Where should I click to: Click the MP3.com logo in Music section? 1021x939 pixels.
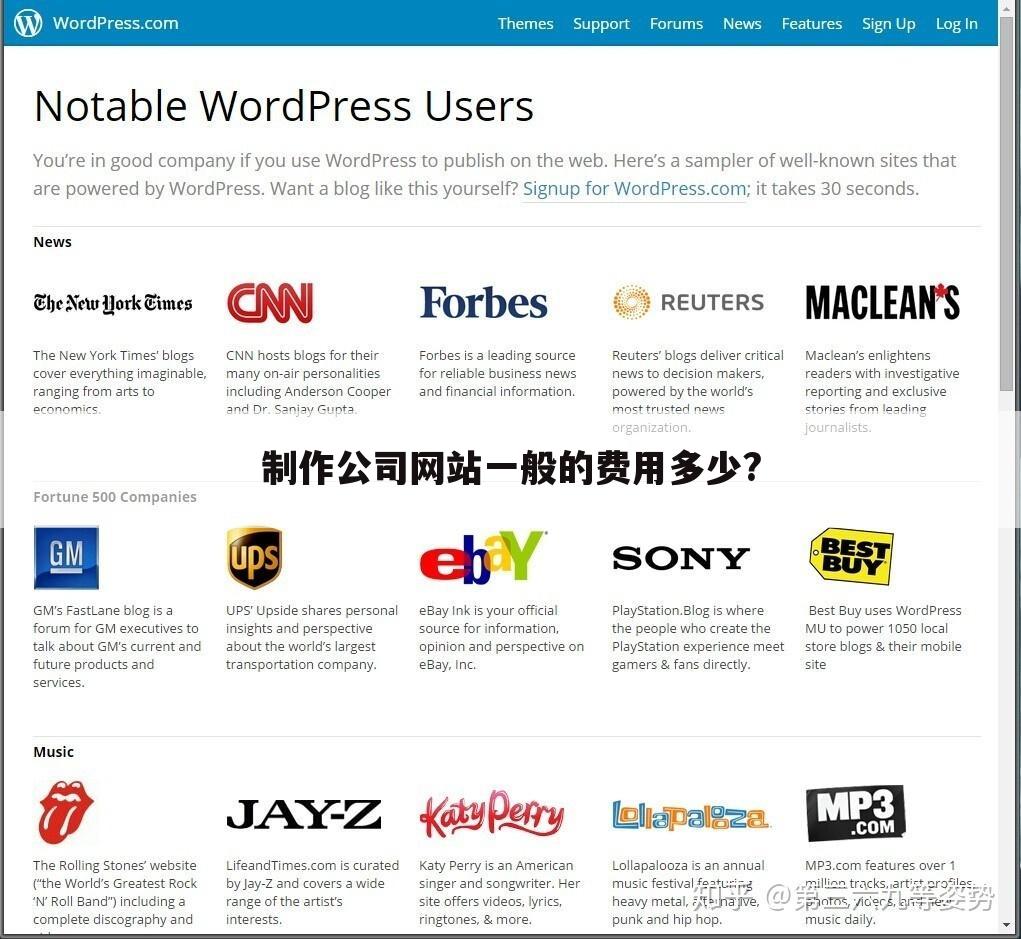coord(855,813)
